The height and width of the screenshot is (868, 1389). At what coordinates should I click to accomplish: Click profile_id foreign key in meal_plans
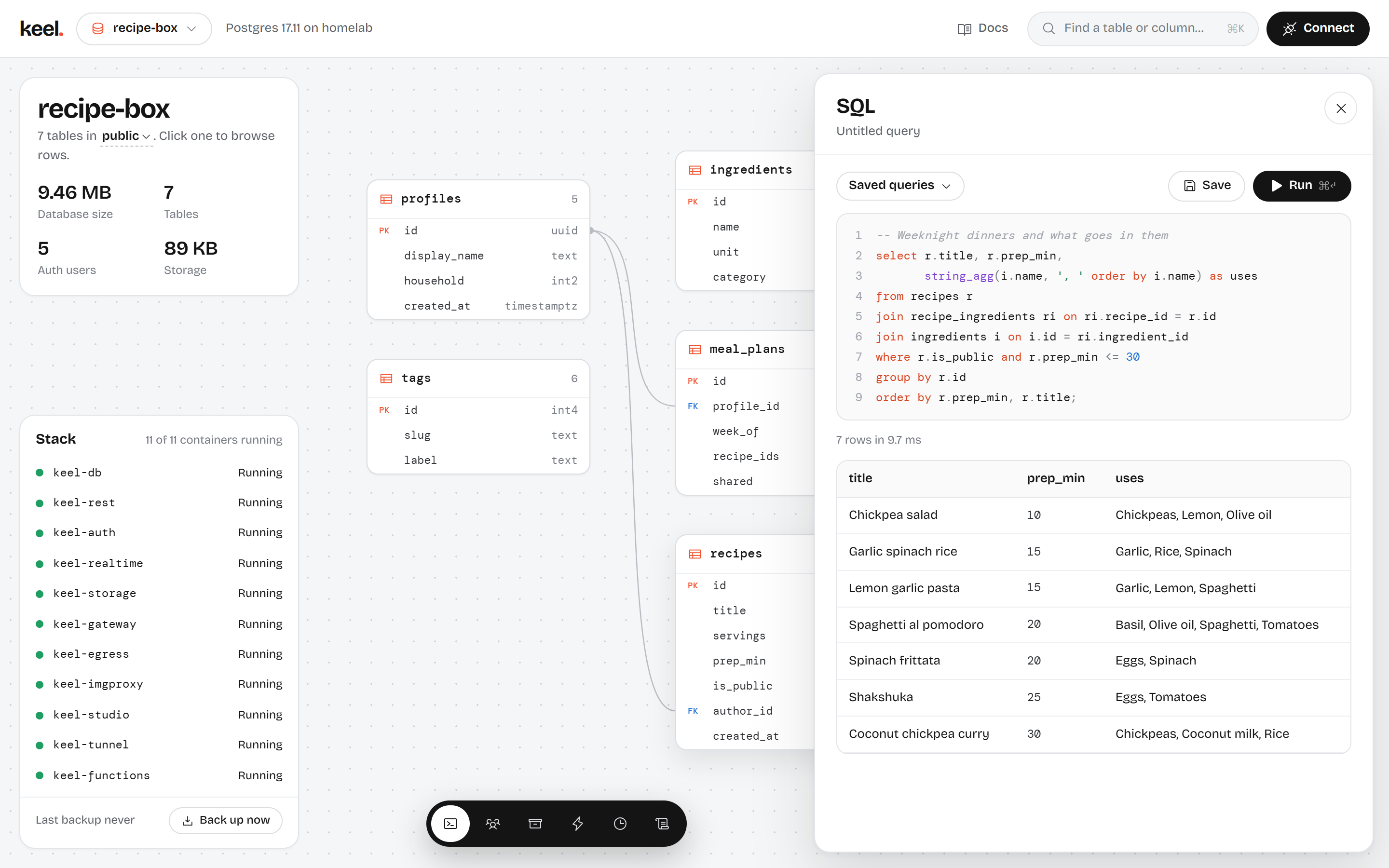point(745,406)
